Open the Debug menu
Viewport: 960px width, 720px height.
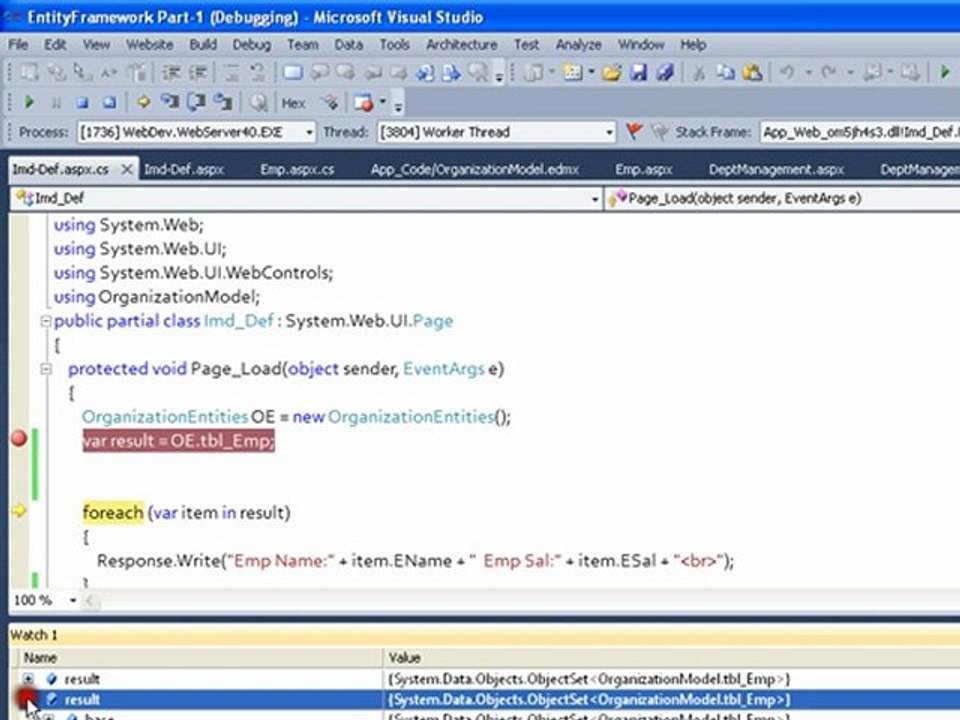tap(252, 45)
